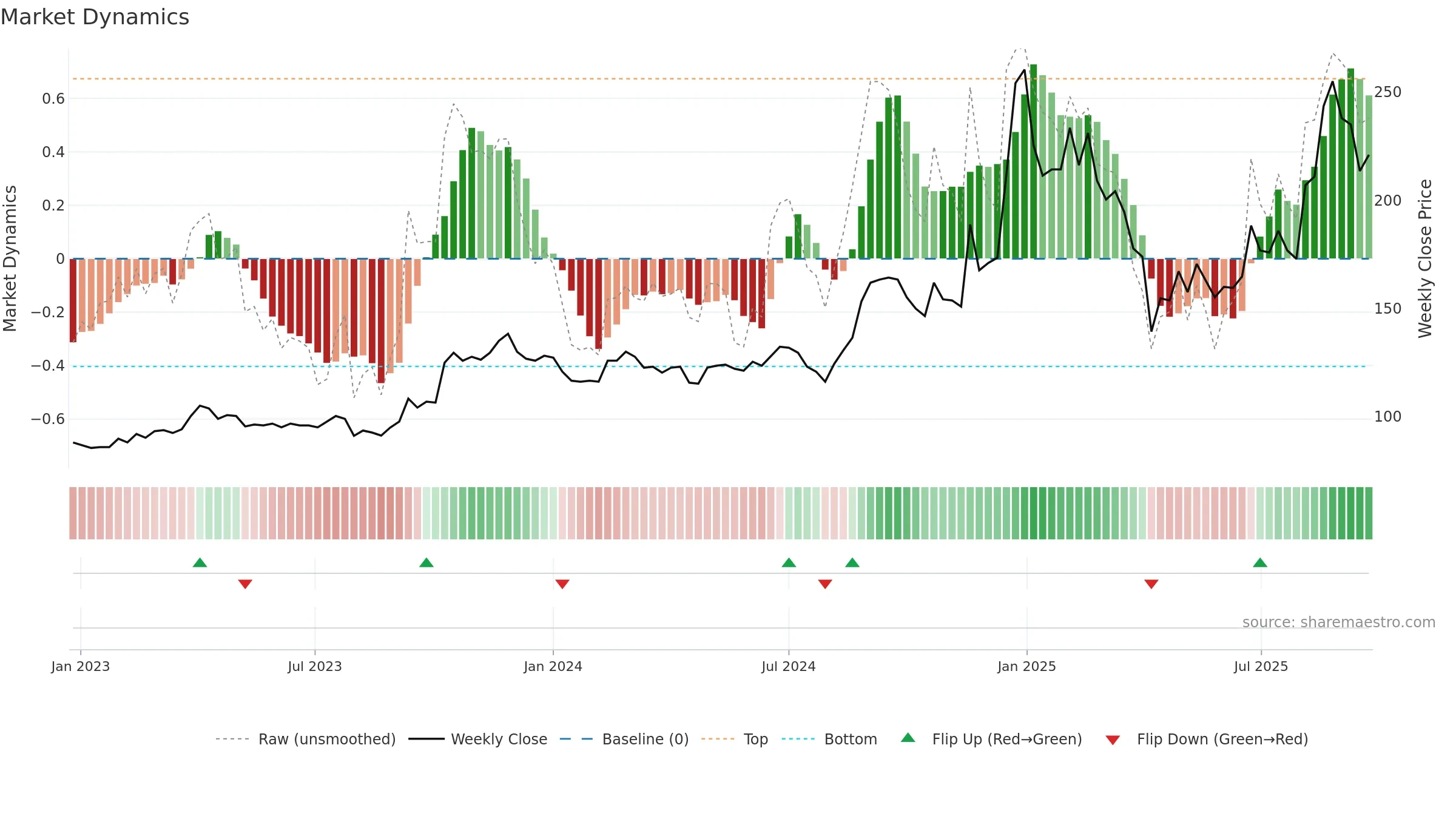The height and width of the screenshot is (819, 1456).
Task: Toggle the Top legend entry
Action: pyautogui.click(x=735, y=739)
